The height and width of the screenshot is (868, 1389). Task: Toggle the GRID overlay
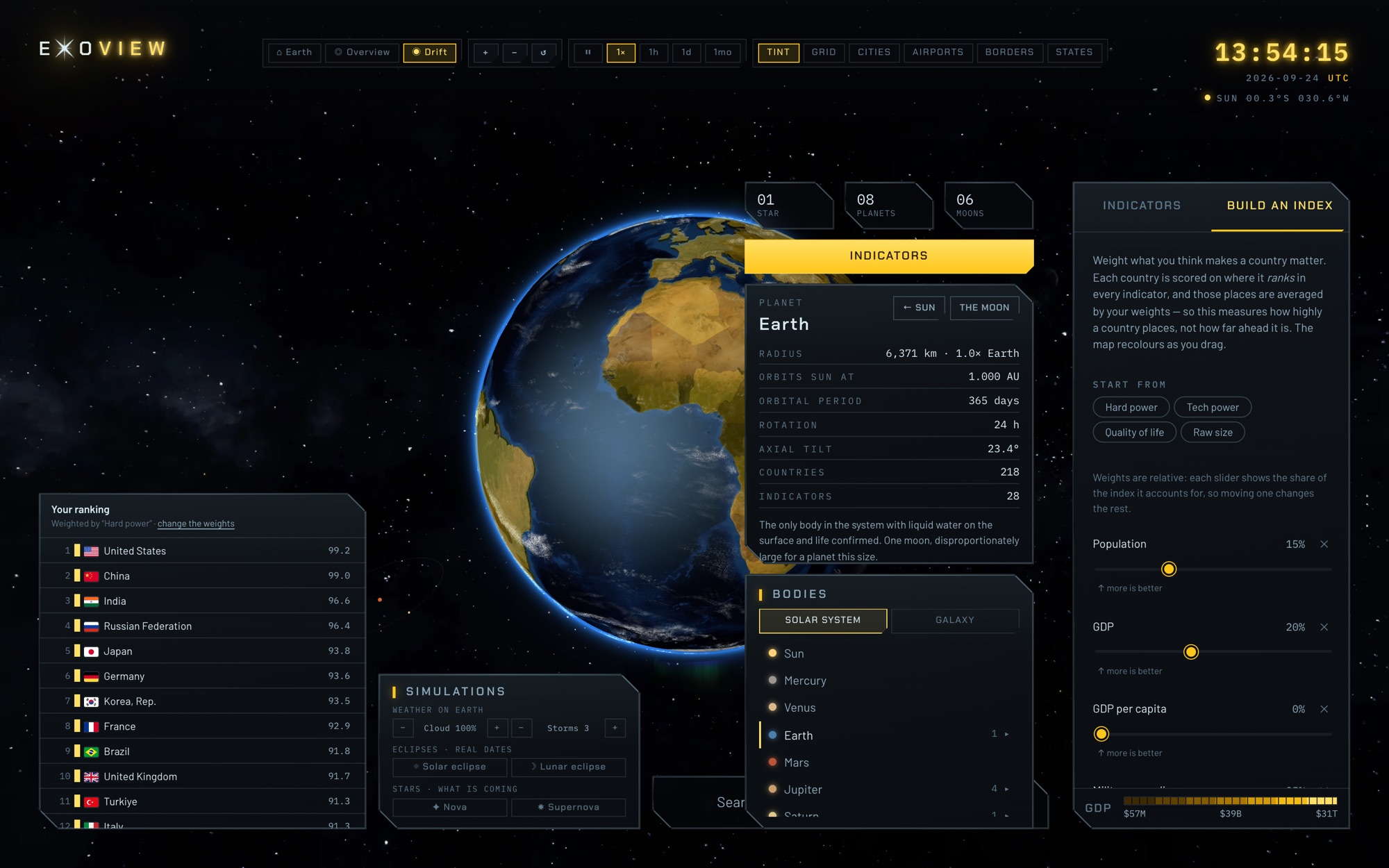[x=824, y=53]
